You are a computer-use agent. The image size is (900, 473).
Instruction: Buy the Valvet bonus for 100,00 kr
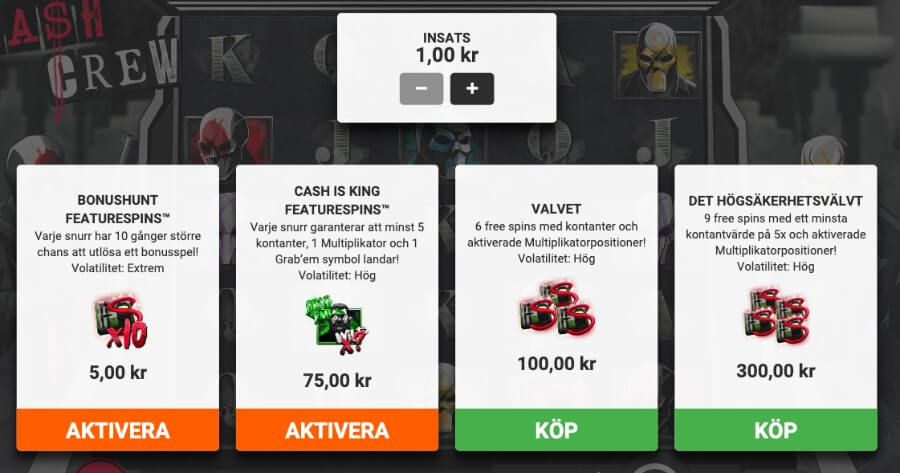556,430
